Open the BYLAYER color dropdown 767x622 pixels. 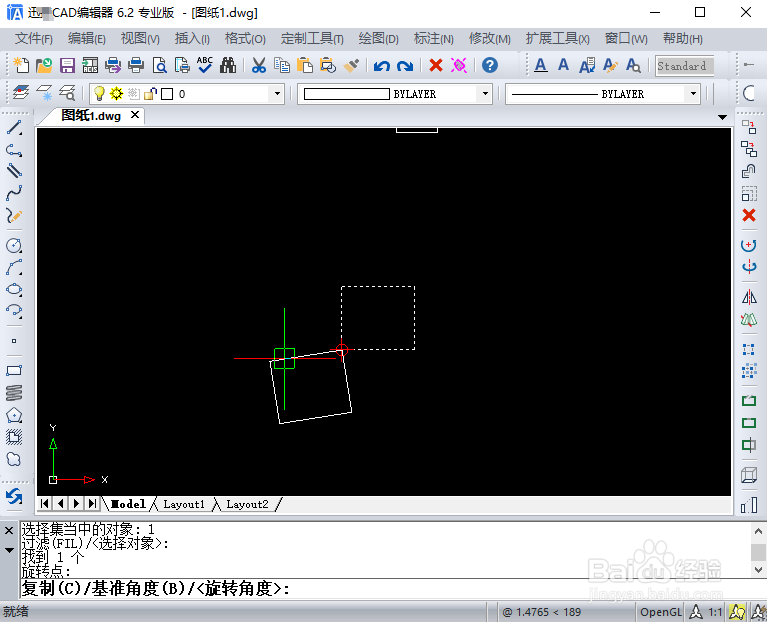coord(485,93)
